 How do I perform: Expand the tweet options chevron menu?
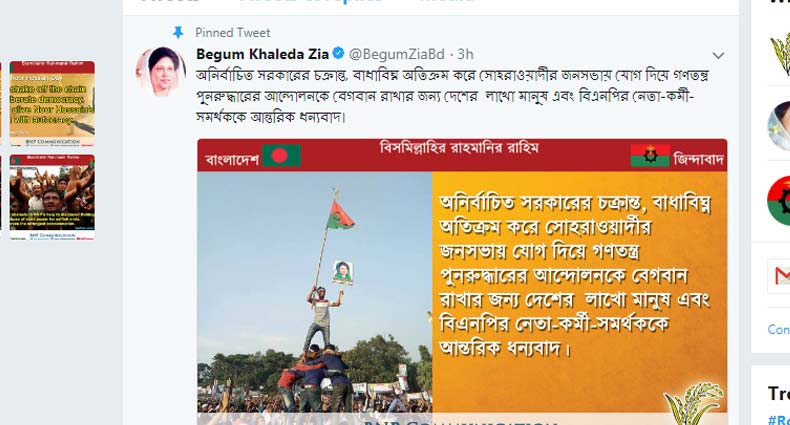point(718,55)
